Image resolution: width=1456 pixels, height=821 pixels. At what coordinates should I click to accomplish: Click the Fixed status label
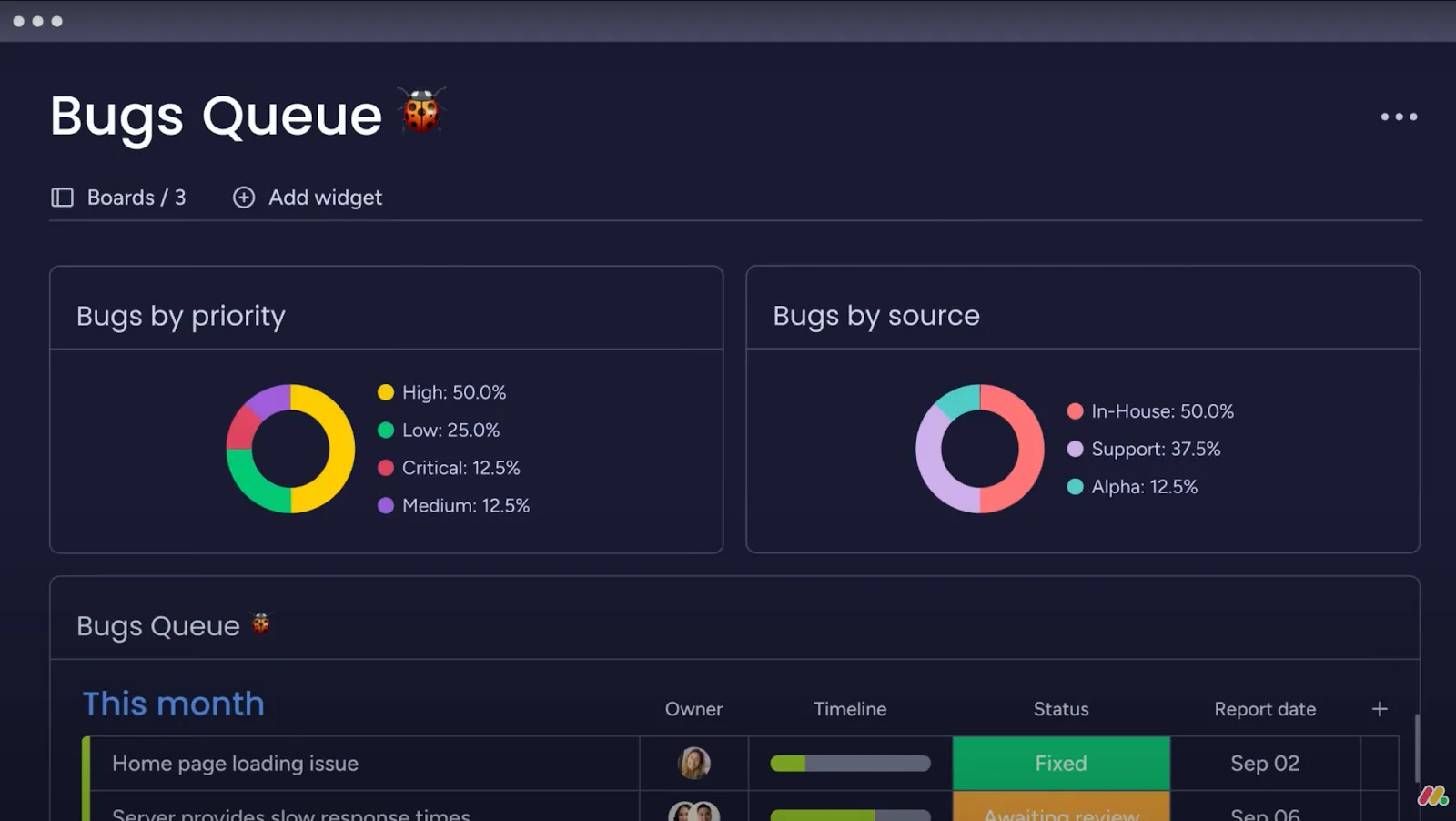[1060, 764]
